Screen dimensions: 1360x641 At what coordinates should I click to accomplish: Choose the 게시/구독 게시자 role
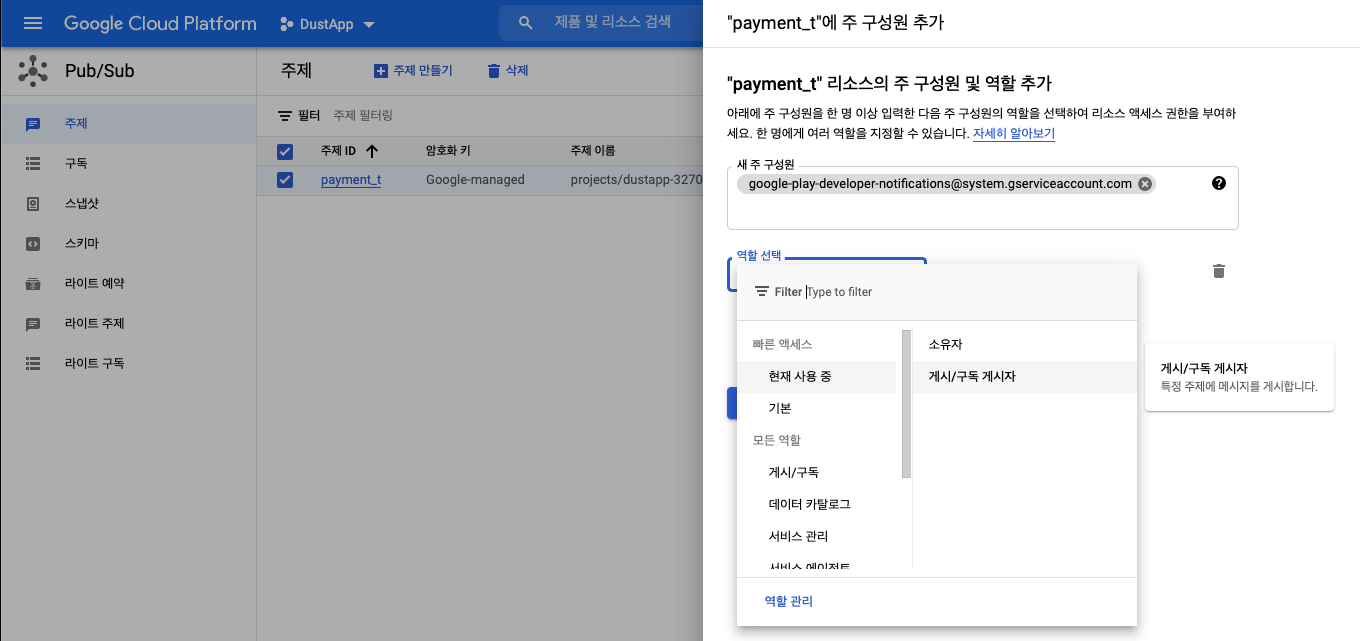pyautogui.click(x=1025, y=376)
